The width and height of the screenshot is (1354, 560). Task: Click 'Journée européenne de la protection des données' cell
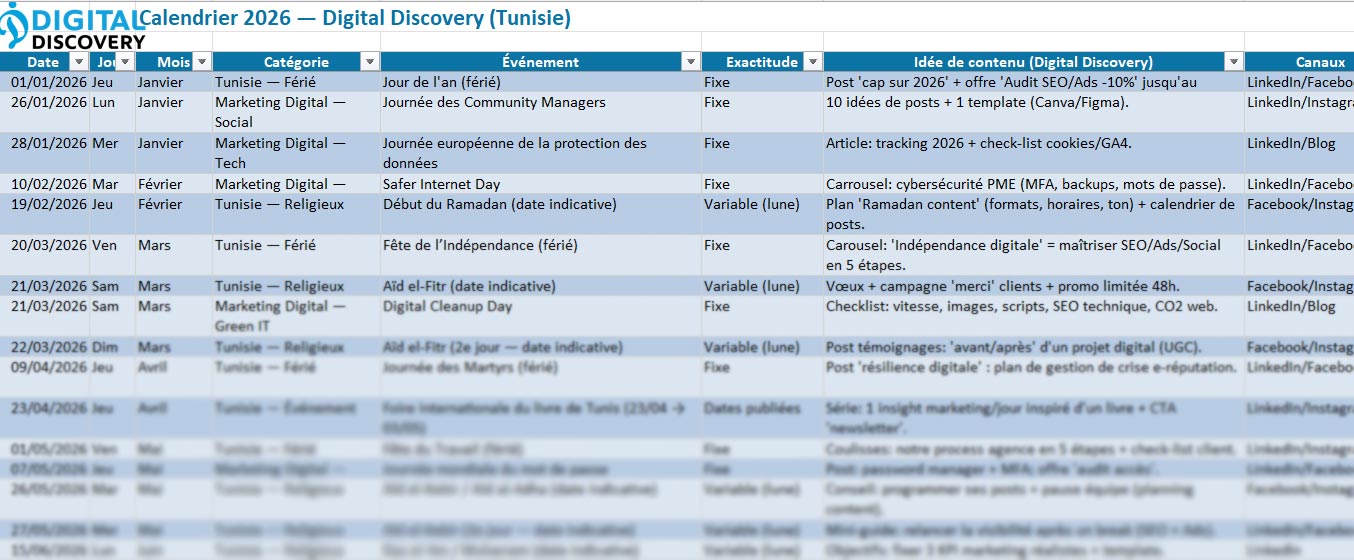tap(541, 153)
